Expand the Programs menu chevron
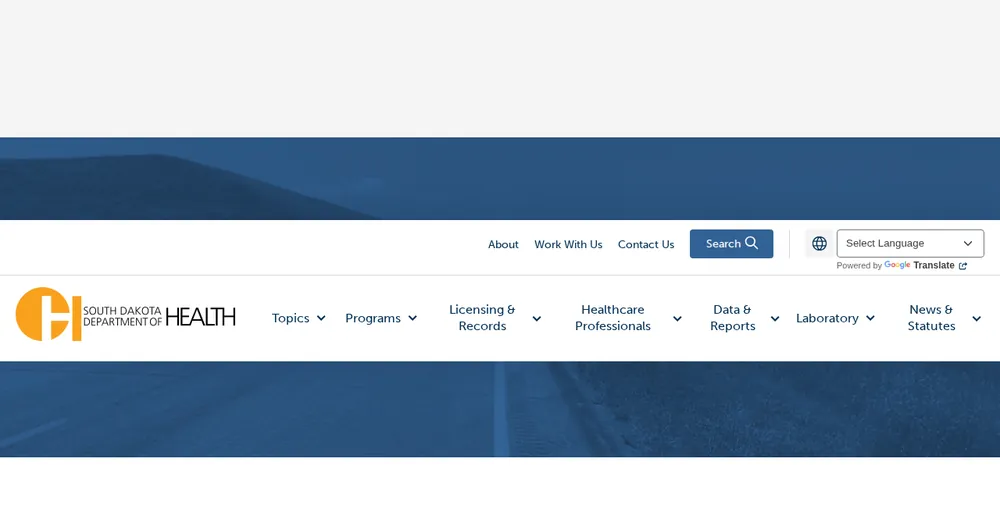The width and height of the screenshot is (1000, 519). click(413, 318)
